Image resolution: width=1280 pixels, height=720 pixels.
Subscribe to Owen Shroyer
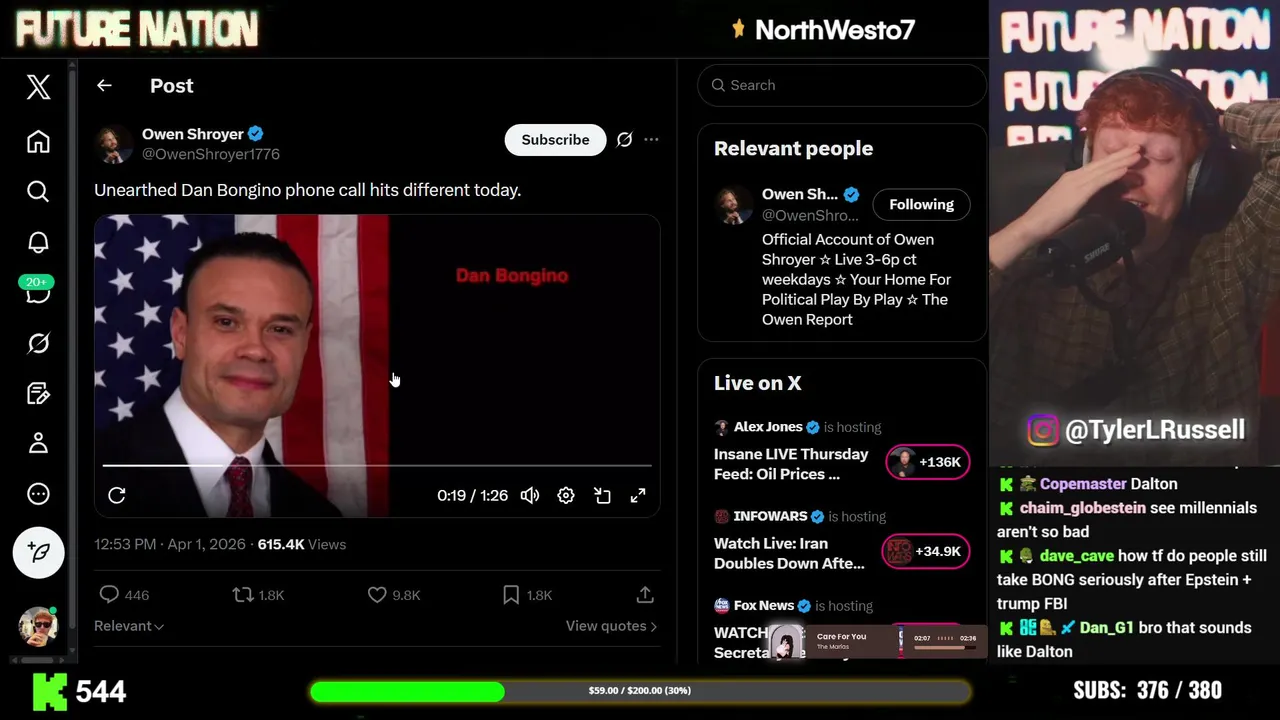[555, 140]
